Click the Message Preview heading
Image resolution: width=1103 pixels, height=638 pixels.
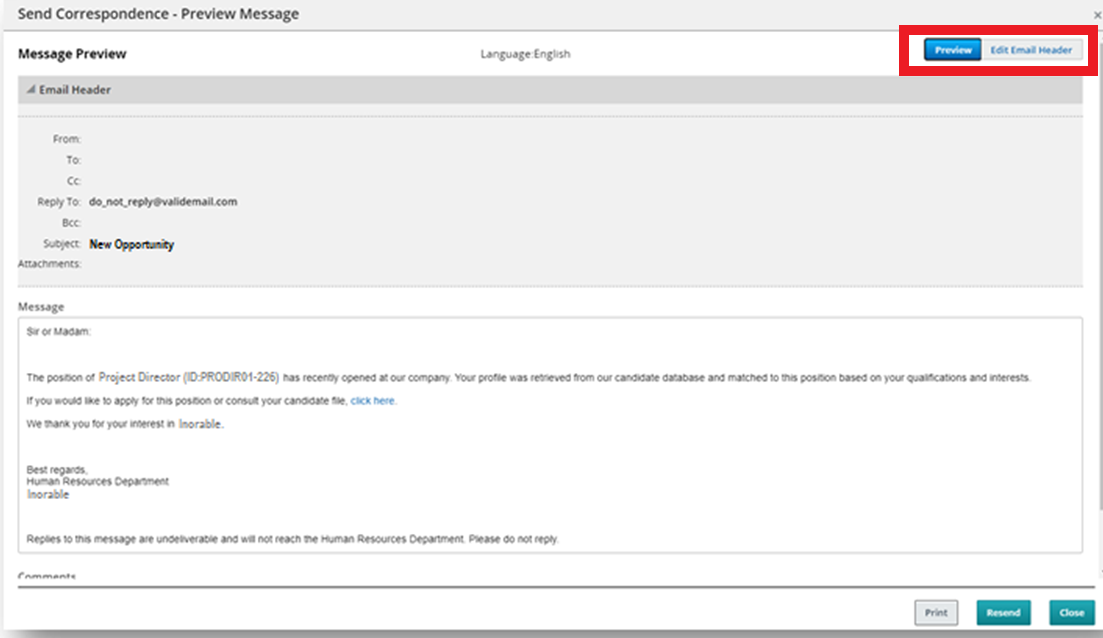click(72, 54)
